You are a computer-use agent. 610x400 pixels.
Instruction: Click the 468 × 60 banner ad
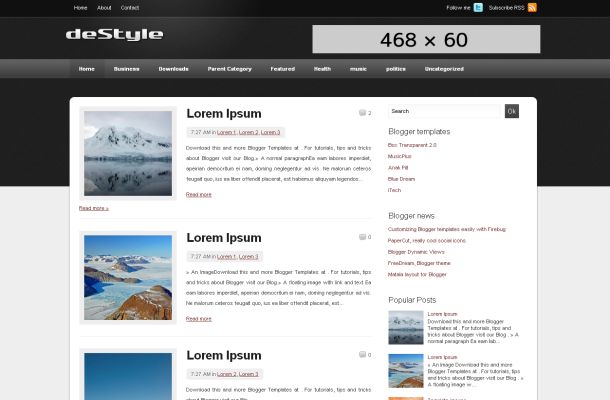(x=426, y=39)
